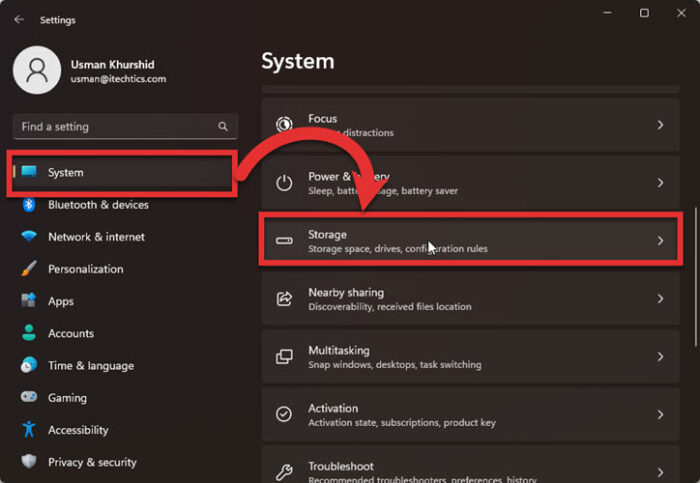Open Nearby sharing settings
This screenshot has width=700, height=483.
point(471,299)
